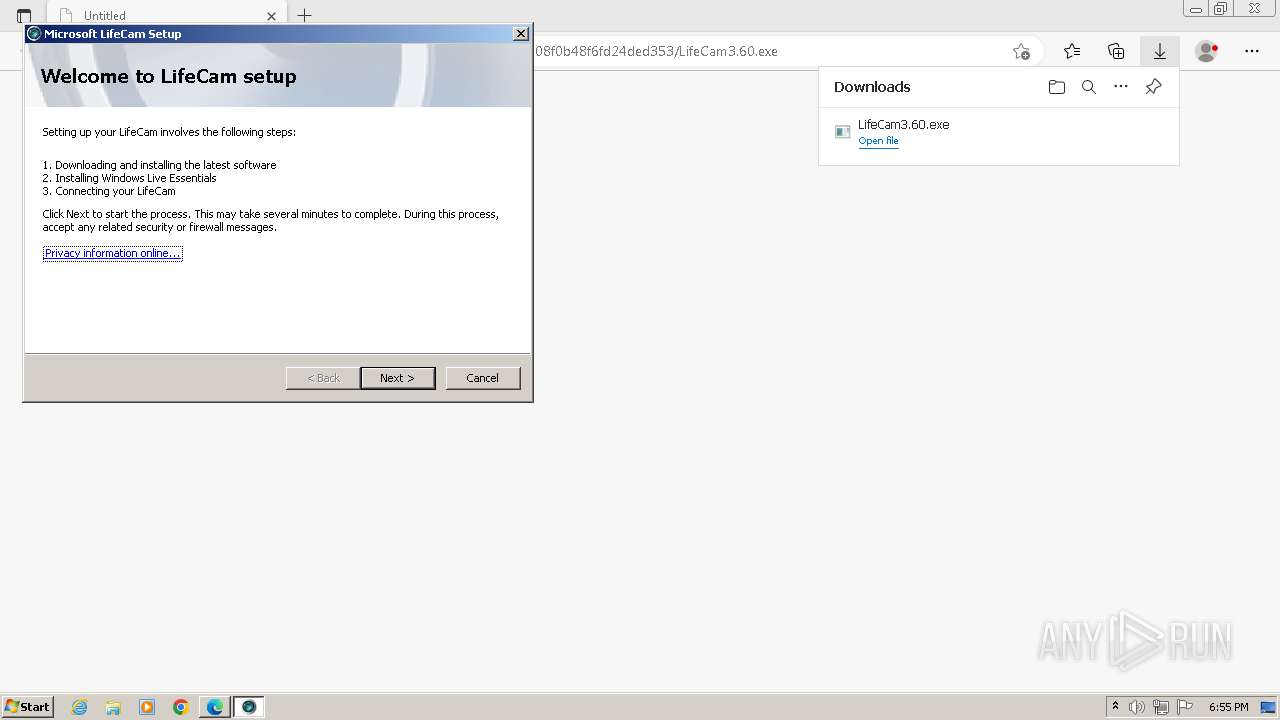Image resolution: width=1280 pixels, height=720 pixels.
Task: Cancel the LifeCam setup wizard
Action: click(482, 378)
